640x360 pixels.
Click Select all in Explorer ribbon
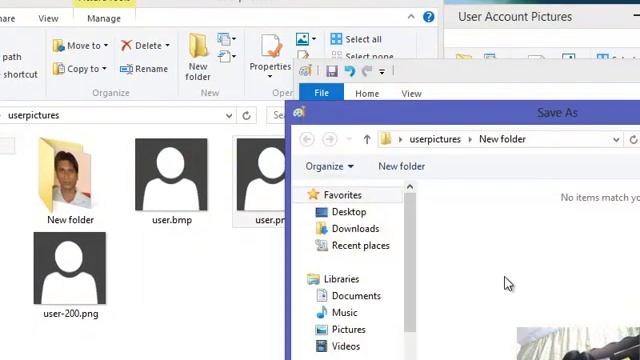pyautogui.click(x=356, y=39)
